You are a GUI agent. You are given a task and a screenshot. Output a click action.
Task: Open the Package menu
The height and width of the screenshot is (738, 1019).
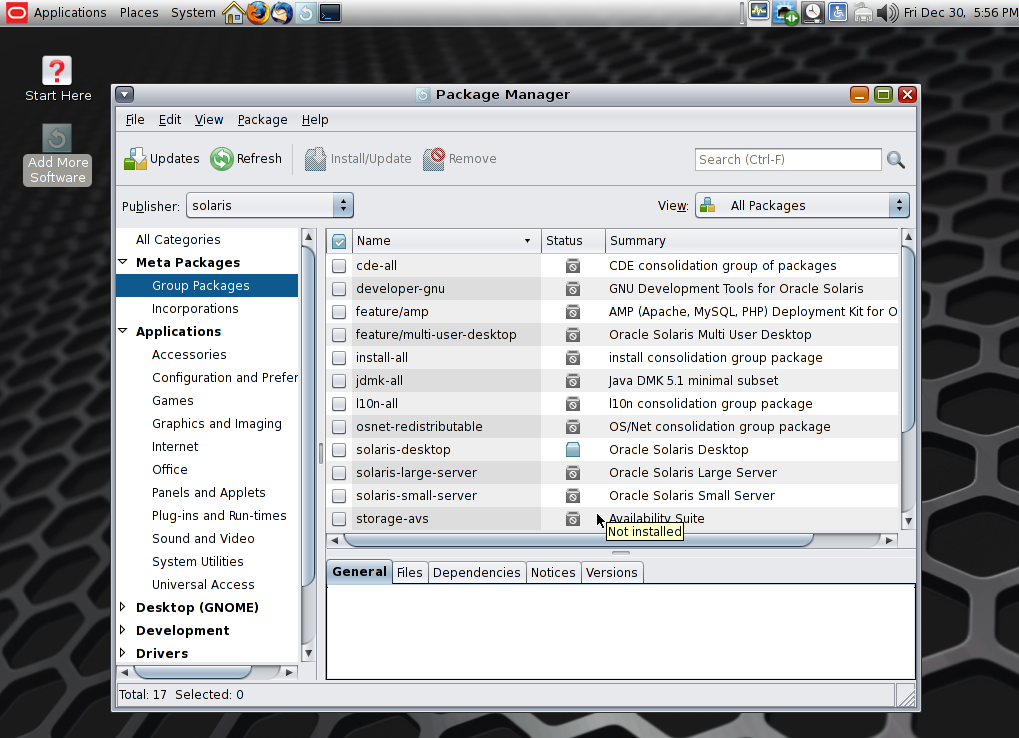click(262, 120)
